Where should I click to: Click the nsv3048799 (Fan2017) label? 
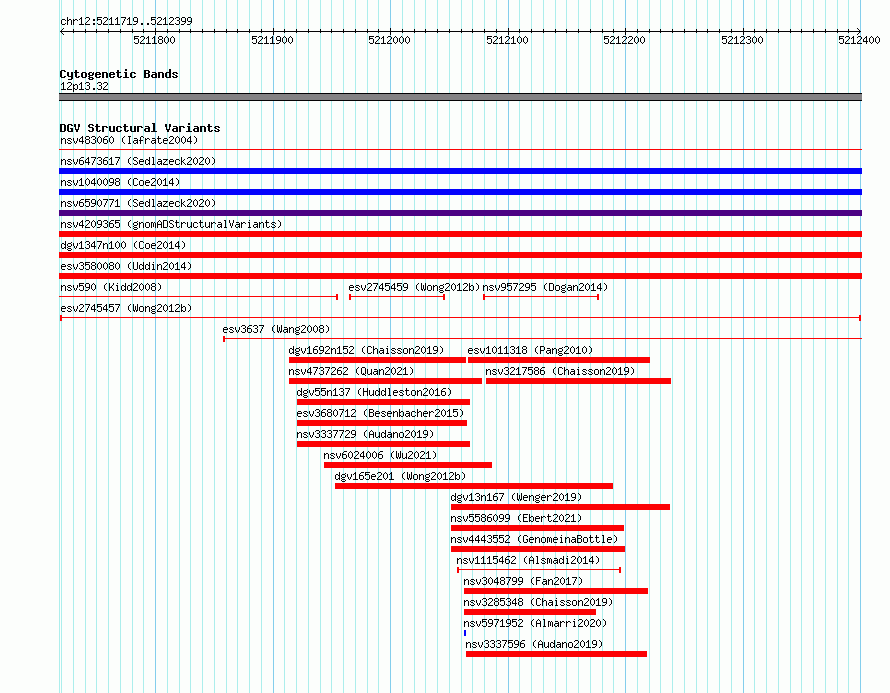523,581
